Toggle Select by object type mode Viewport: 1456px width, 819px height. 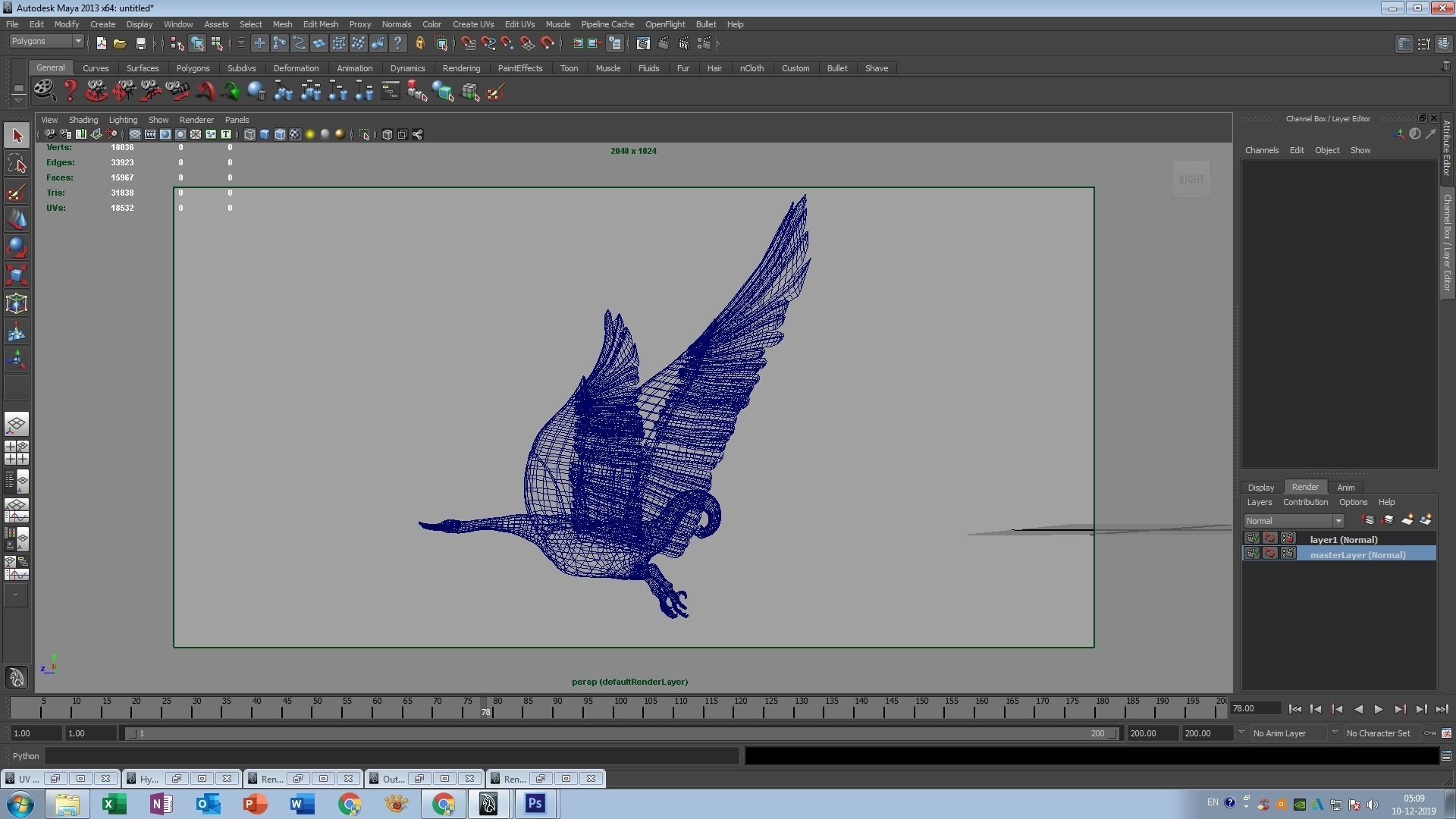(x=197, y=43)
